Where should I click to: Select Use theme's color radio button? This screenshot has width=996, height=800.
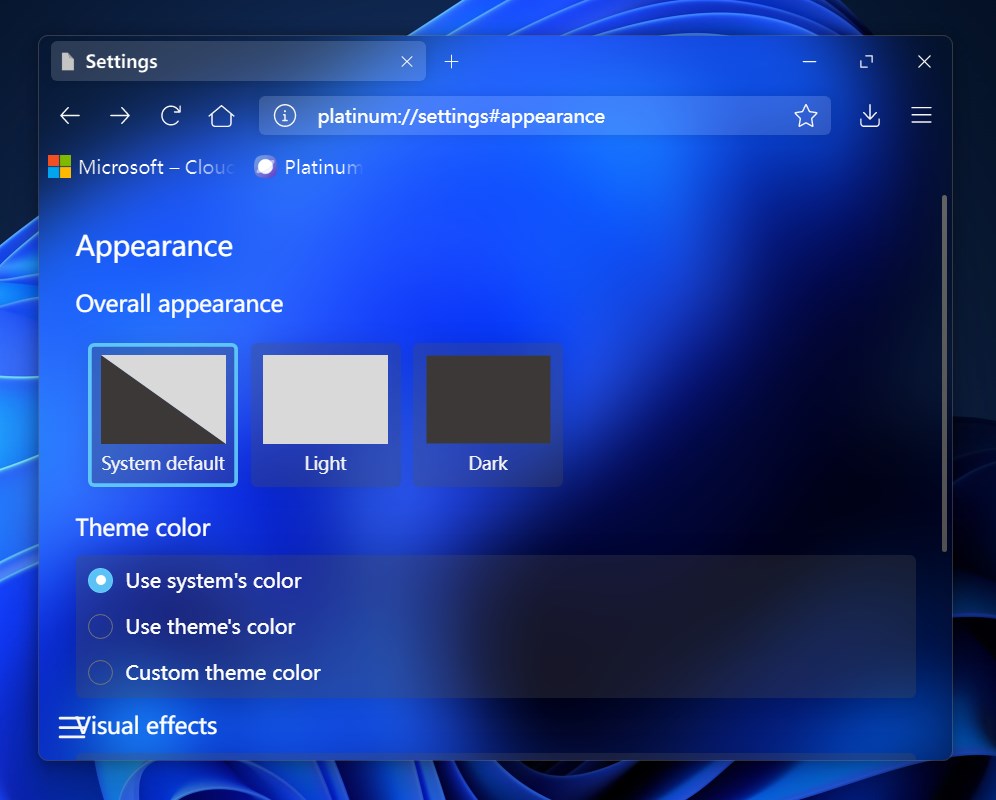[100, 627]
